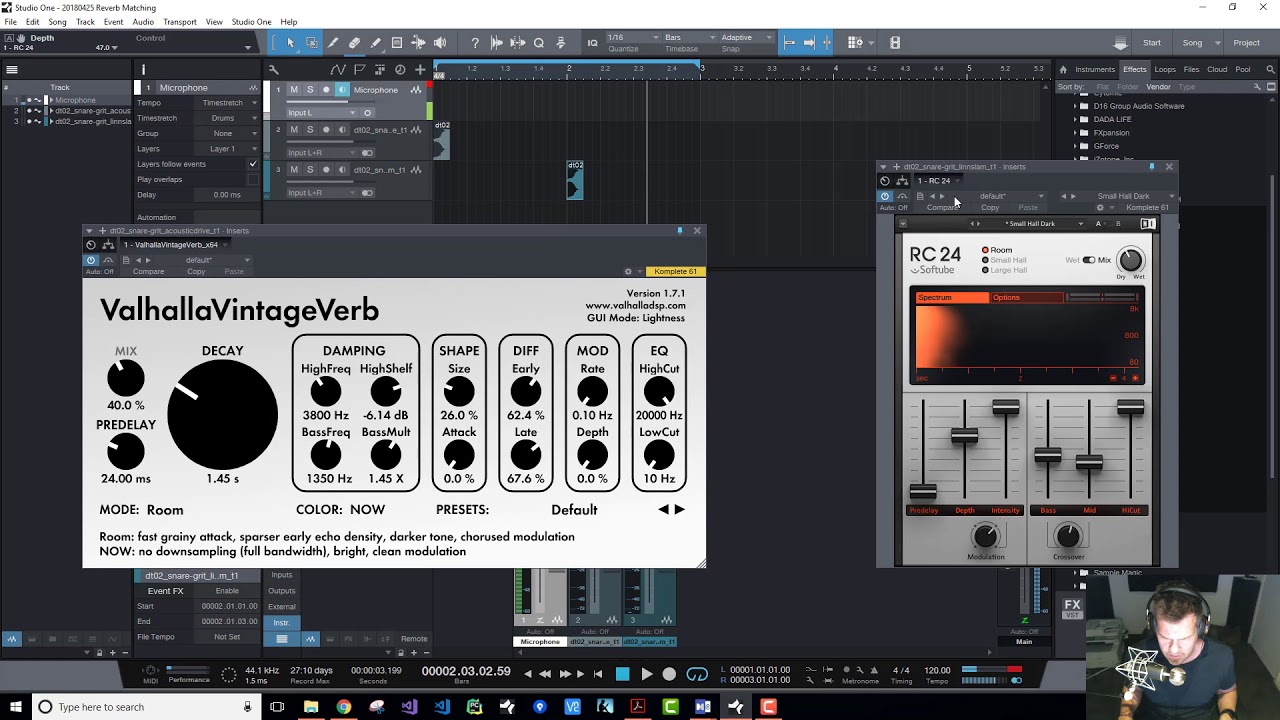Toggle the Loop button in transport

(x=697, y=674)
